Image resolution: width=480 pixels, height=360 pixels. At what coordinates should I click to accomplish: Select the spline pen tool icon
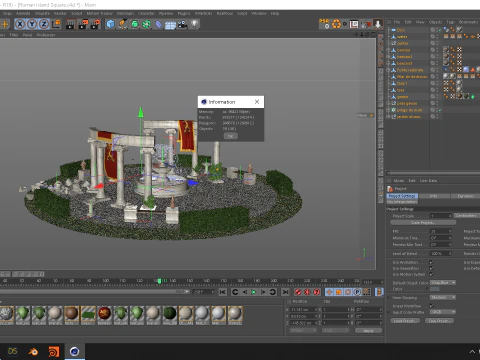pos(122,24)
